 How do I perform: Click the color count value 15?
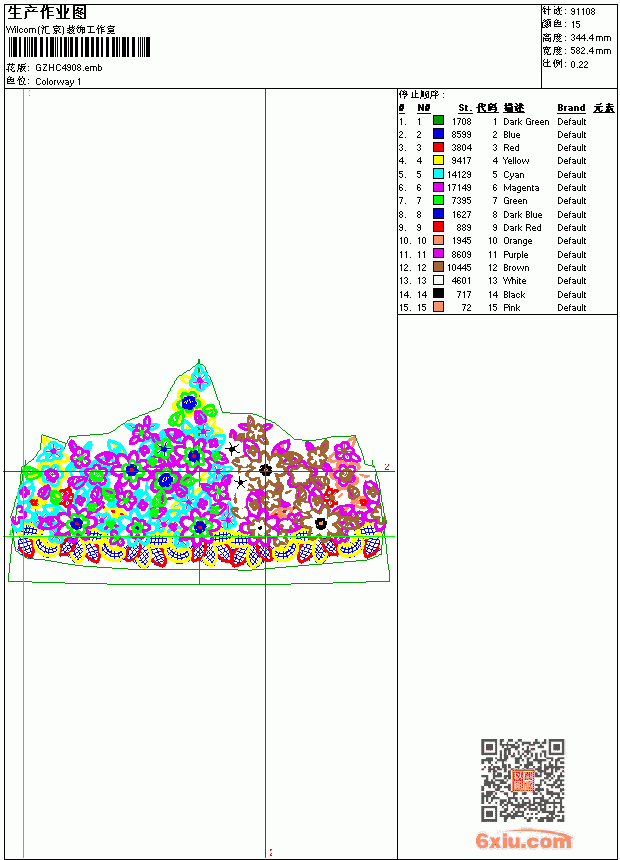(x=576, y=25)
